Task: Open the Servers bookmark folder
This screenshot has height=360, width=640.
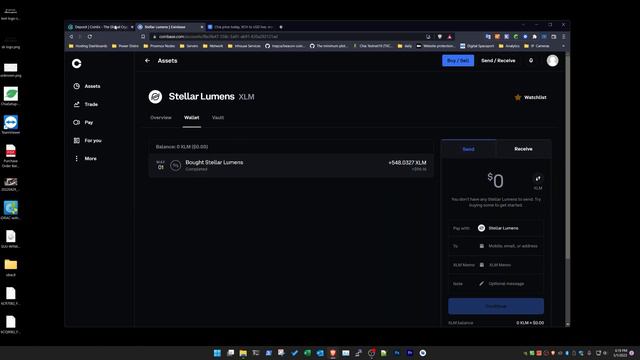Action: click(189, 46)
